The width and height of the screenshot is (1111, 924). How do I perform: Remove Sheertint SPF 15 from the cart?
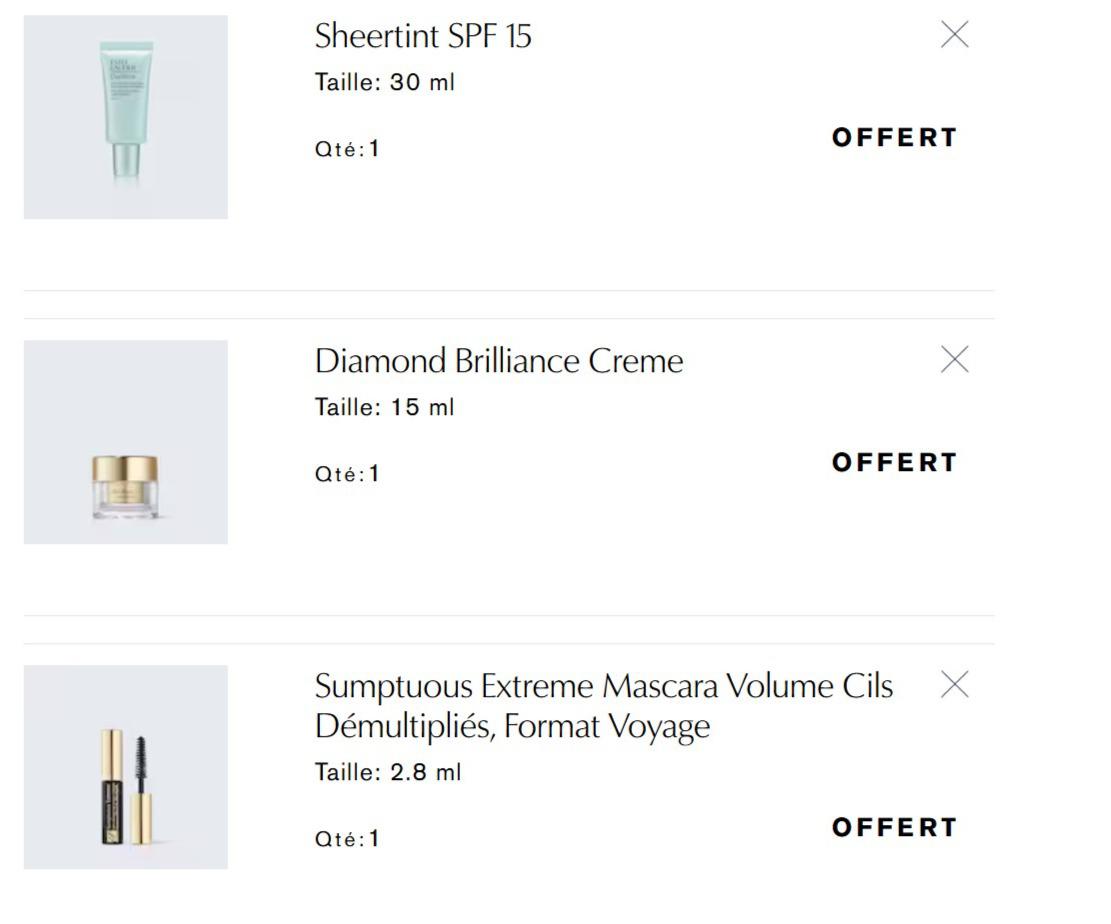coord(955,35)
